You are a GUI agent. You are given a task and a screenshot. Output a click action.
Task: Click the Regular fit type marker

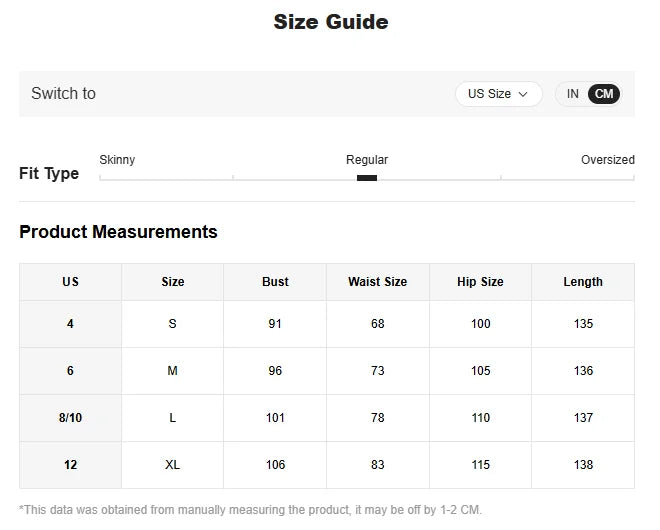point(367,178)
